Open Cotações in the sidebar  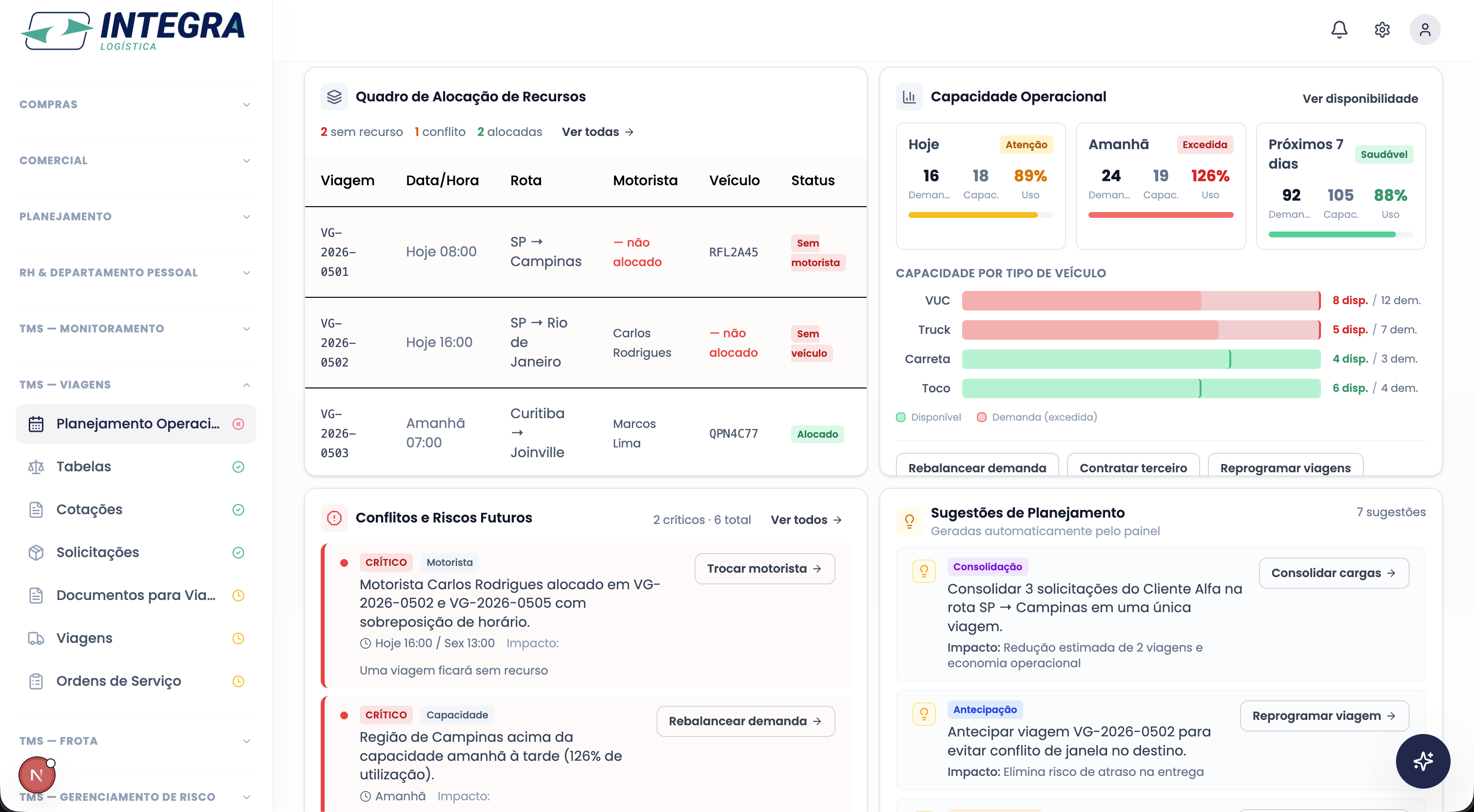point(136,509)
